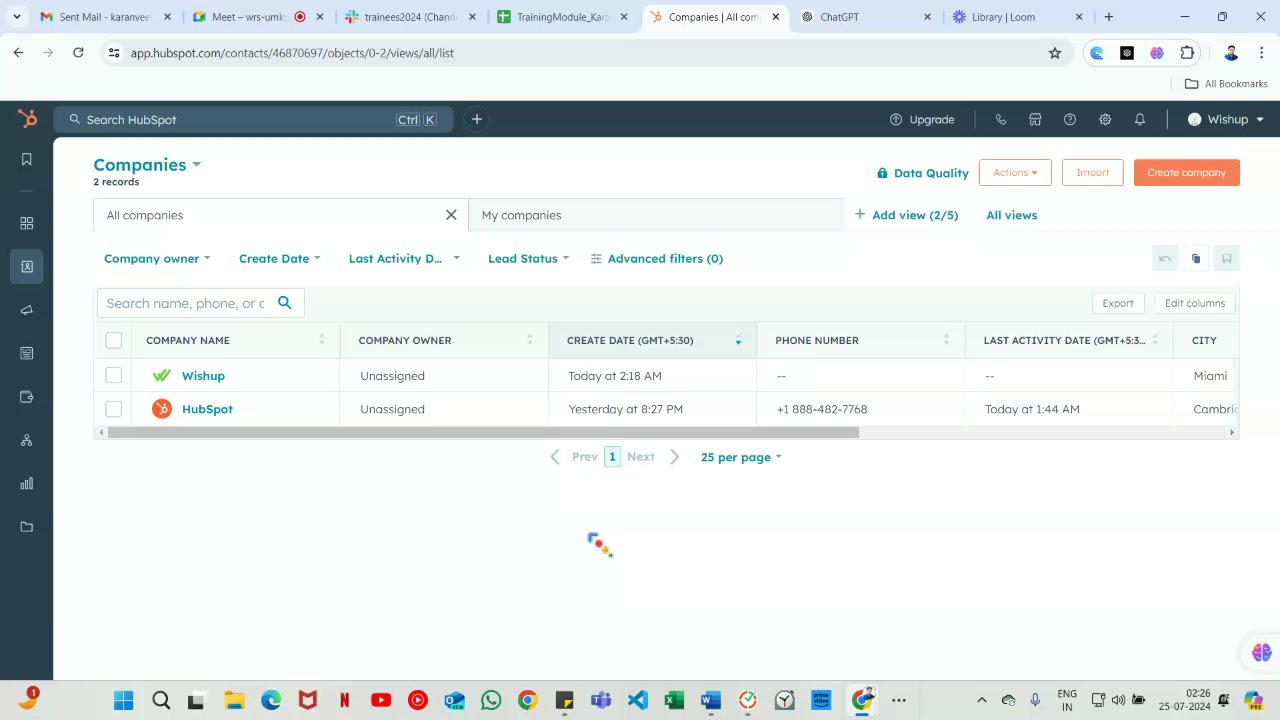Bookmark this page with the star icon
Image resolution: width=1280 pixels, height=720 pixels.
coord(1054,53)
